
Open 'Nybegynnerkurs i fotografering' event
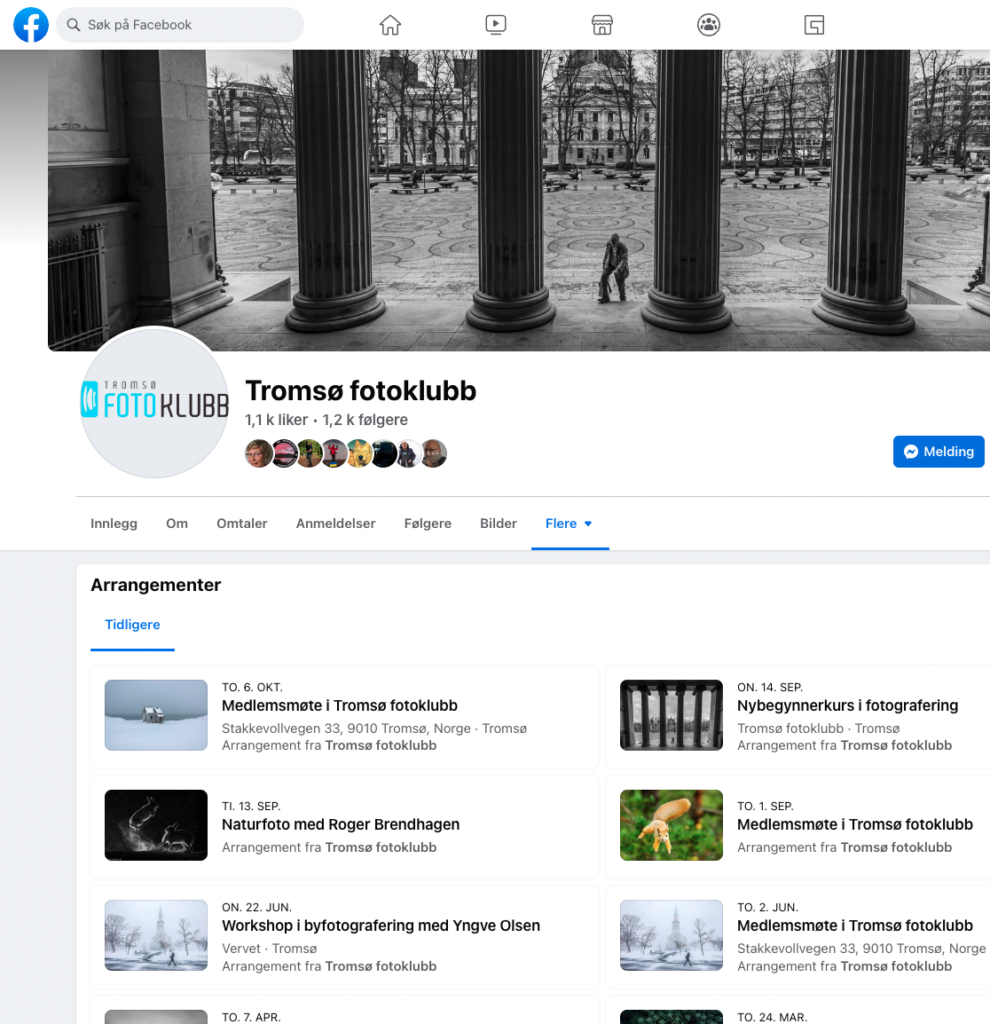[x=848, y=705]
